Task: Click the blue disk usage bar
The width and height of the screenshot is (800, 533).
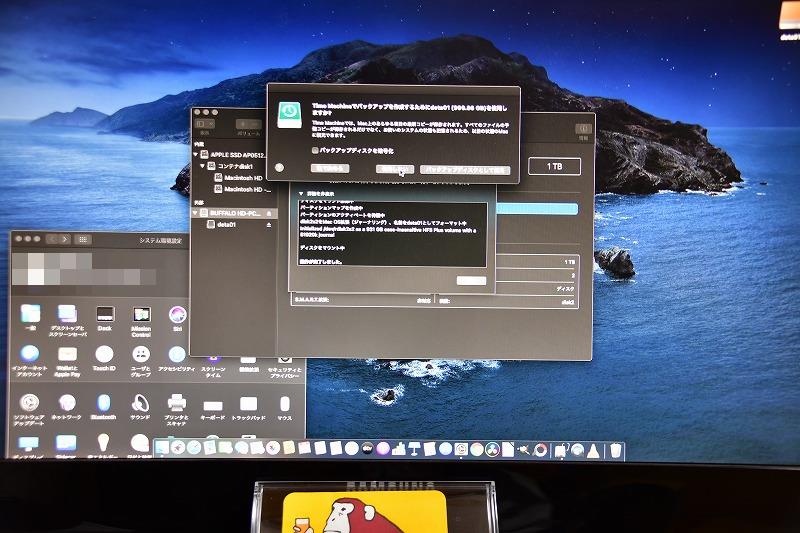Action: click(537, 208)
